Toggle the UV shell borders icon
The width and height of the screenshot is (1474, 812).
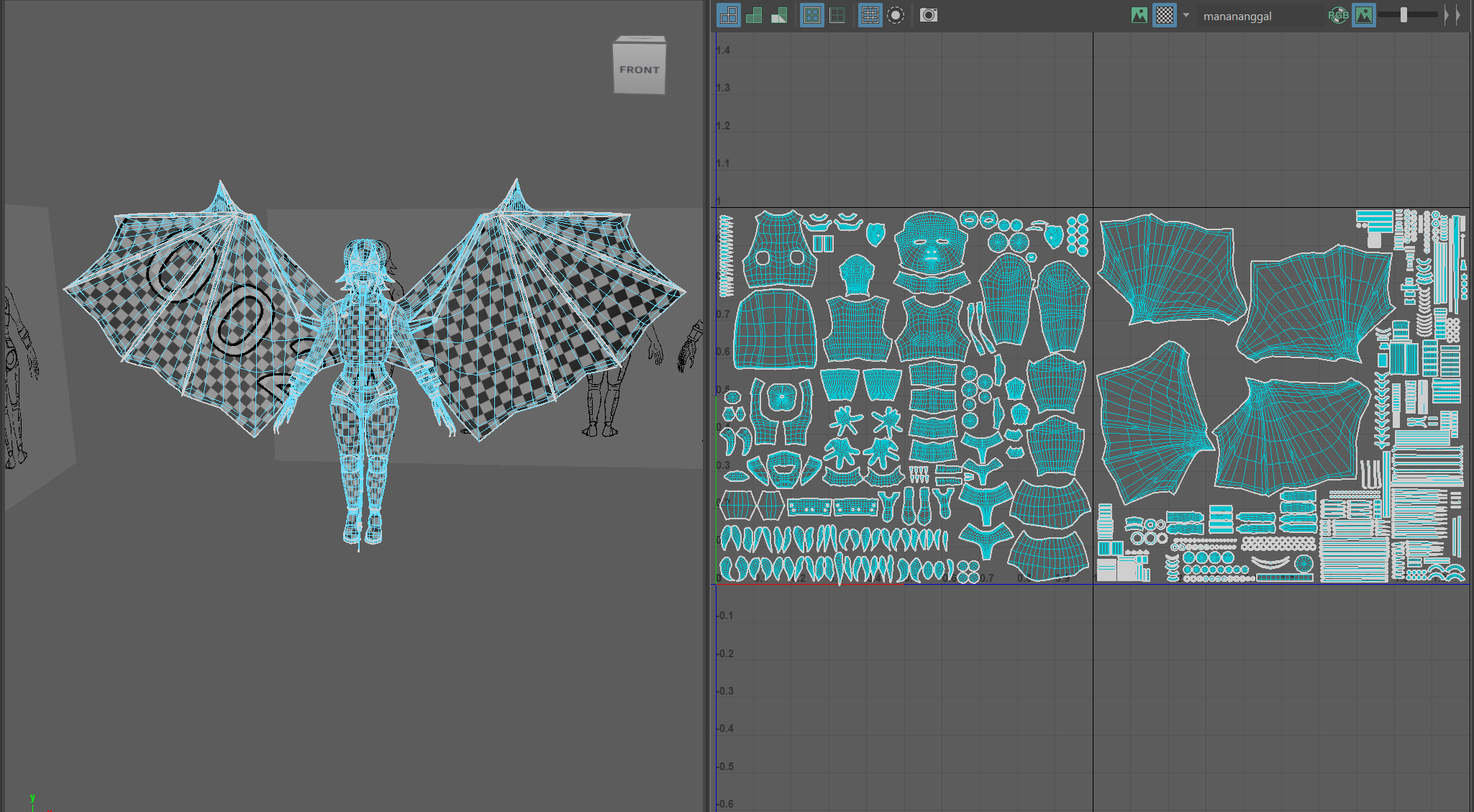point(812,15)
